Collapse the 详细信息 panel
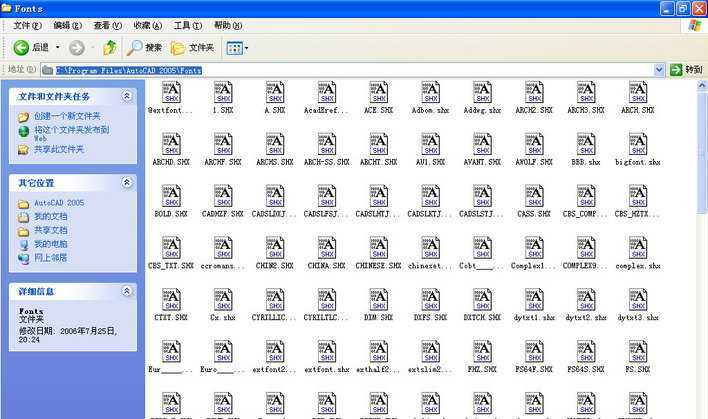This screenshot has width=708, height=419. tap(127, 291)
